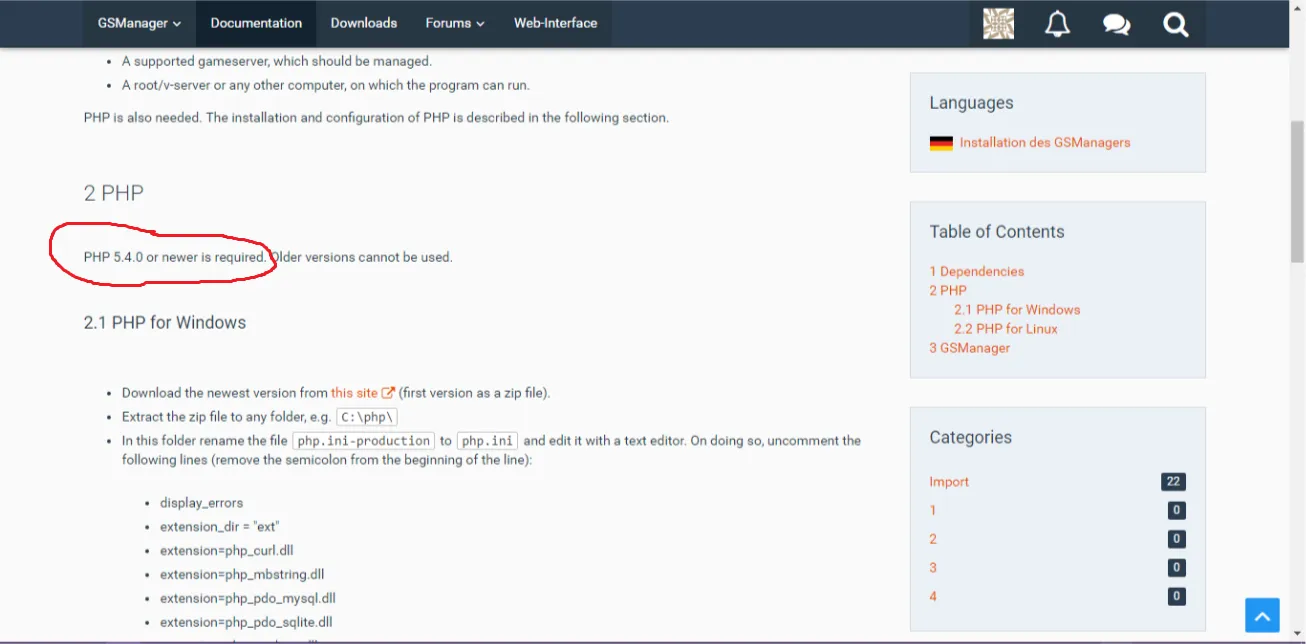Click the search magnifier icon
The height and width of the screenshot is (644, 1306).
[1176, 24]
